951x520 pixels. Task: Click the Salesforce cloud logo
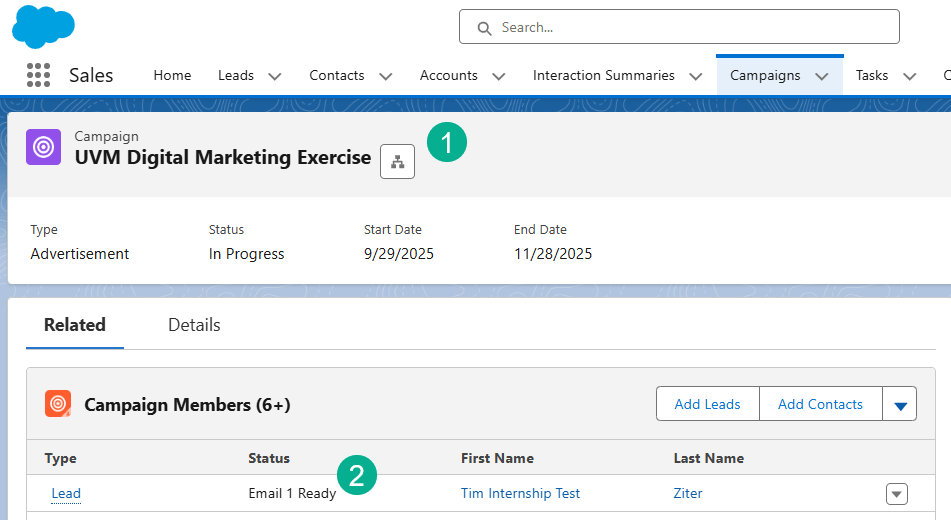(x=43, y=26)
